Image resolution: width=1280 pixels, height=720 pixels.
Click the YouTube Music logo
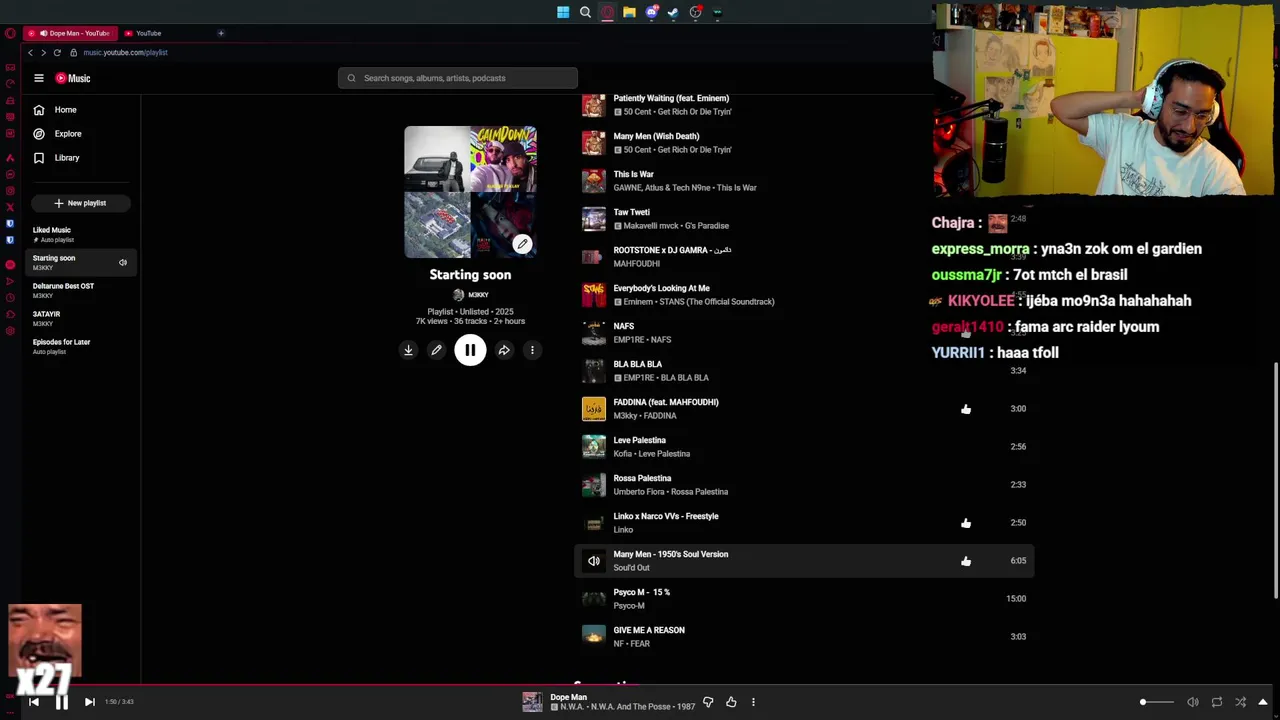[72, 78]
